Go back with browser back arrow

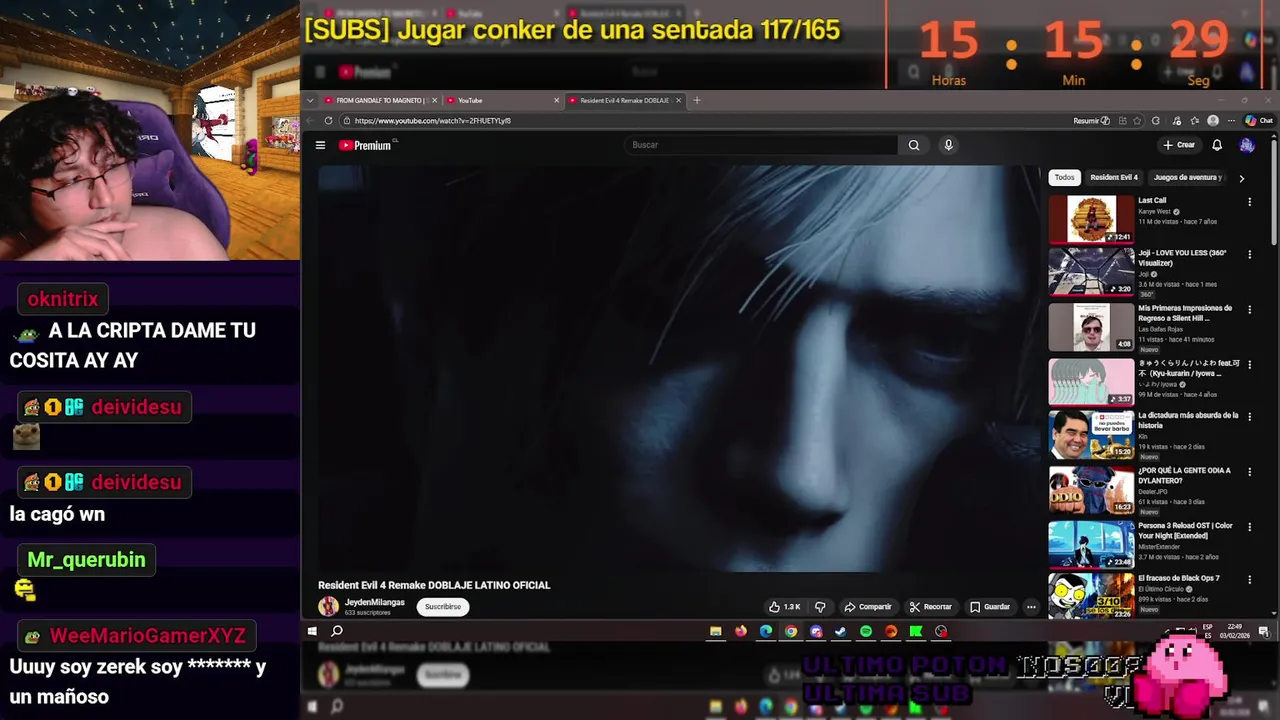pos(310,121)
